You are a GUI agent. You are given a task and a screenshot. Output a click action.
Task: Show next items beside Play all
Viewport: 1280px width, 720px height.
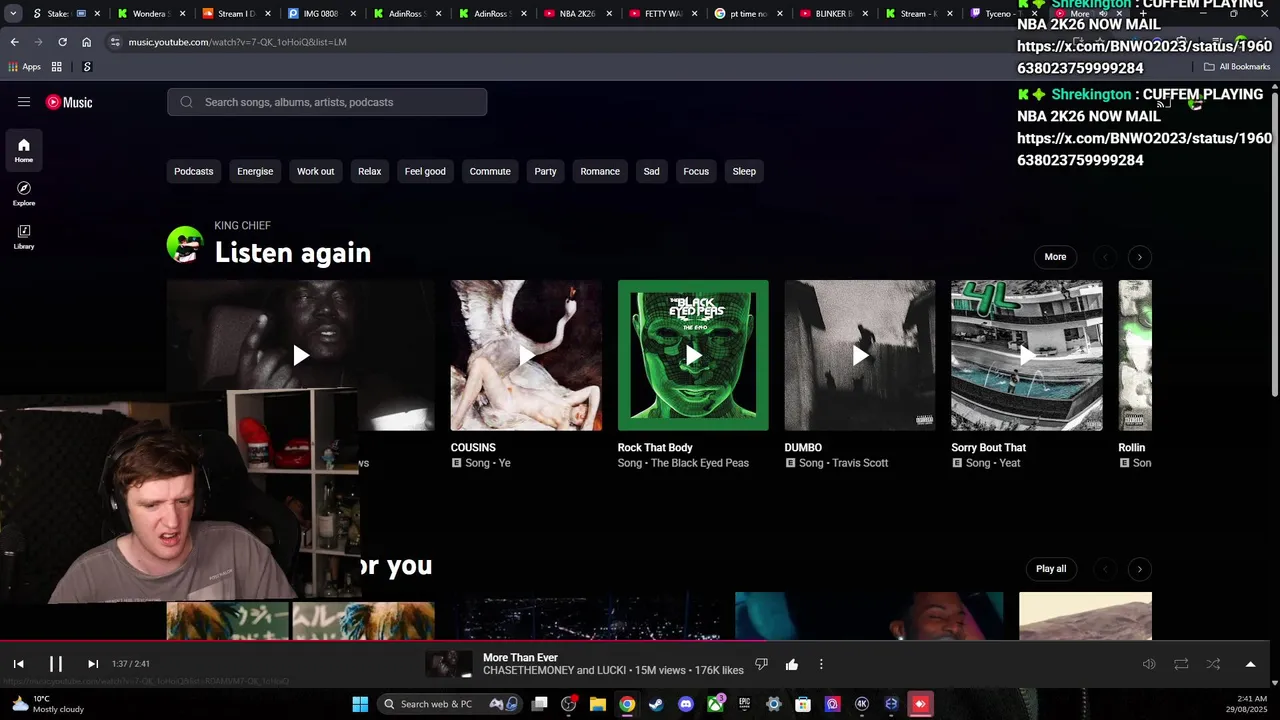click(x=1139, y=569)
